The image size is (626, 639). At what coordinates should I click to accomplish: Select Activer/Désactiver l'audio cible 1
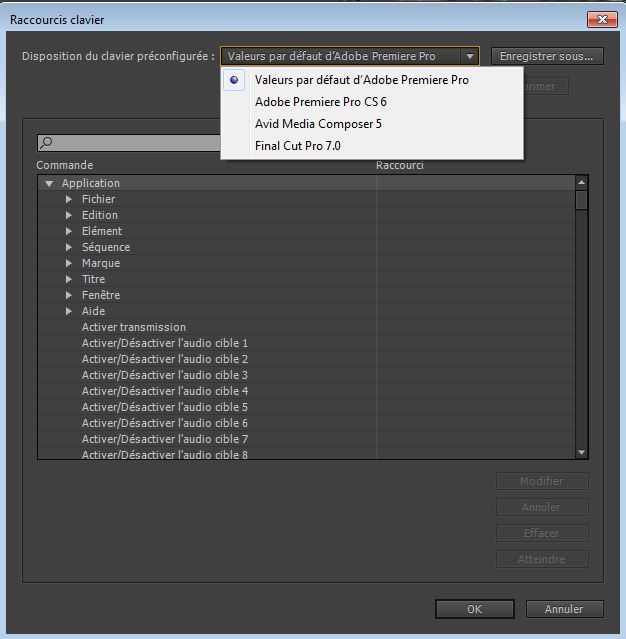tap(165, 343)
